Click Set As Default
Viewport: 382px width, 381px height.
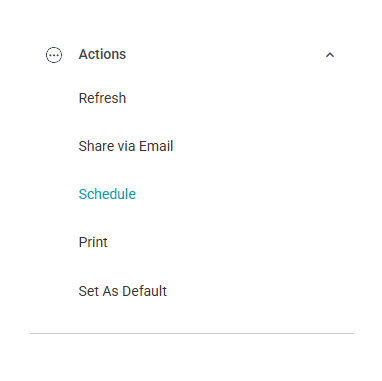123,291
